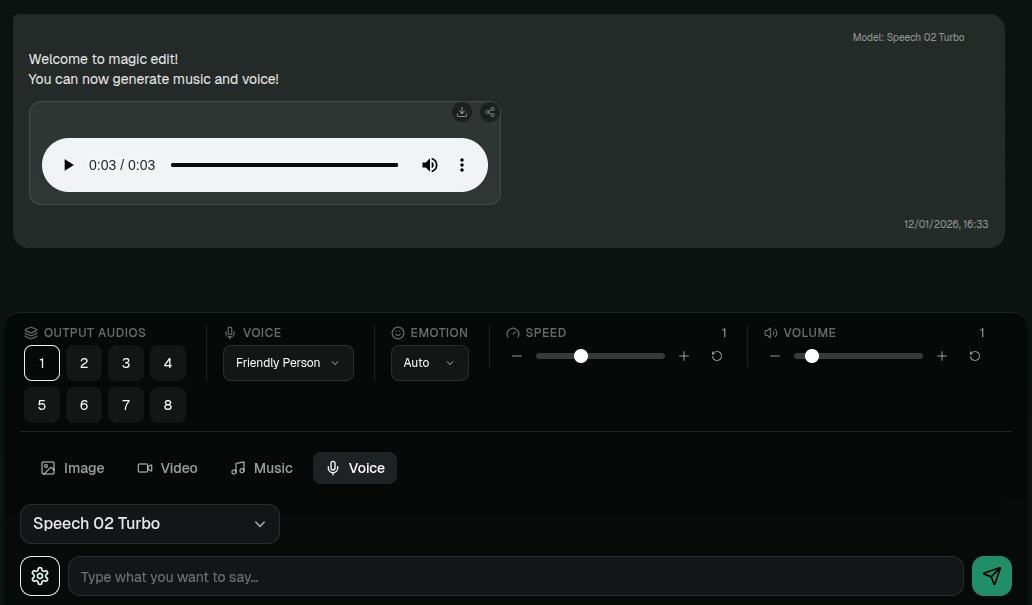The image size is (1032, 605).
Task: Open the Speech 02 Turbo model dropdown
Action: 150,524
